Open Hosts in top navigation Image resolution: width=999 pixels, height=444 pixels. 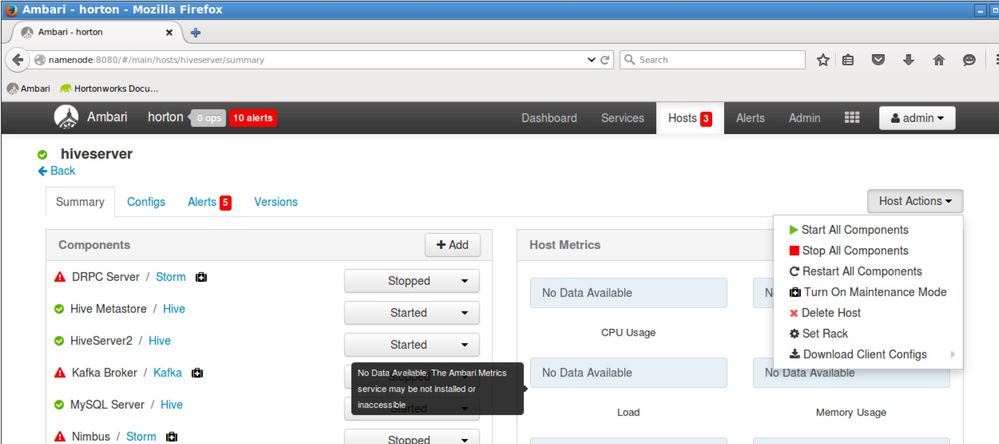coord(690,118)
